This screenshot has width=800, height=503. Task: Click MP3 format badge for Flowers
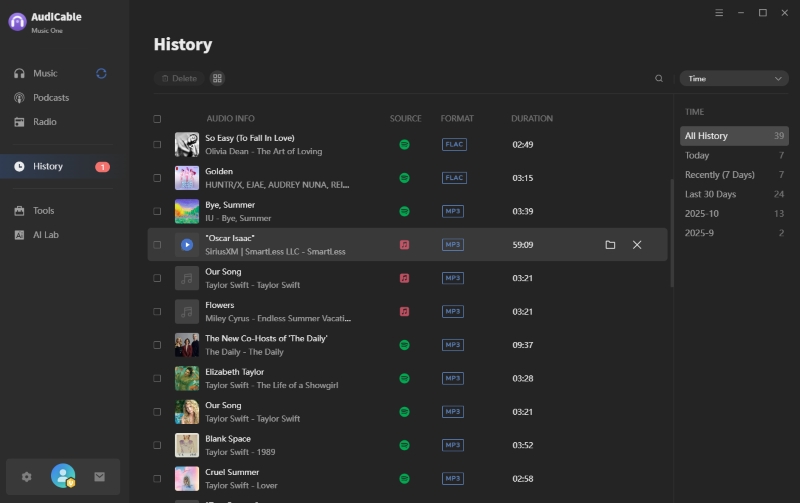tap(453, 312)
